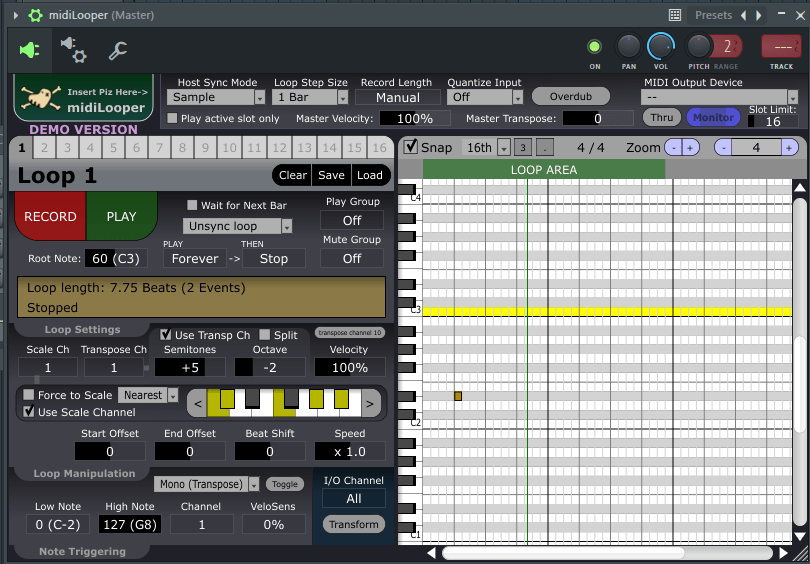
Task: Click the triplet '3' snap button
Action: [x=522, y=147]
